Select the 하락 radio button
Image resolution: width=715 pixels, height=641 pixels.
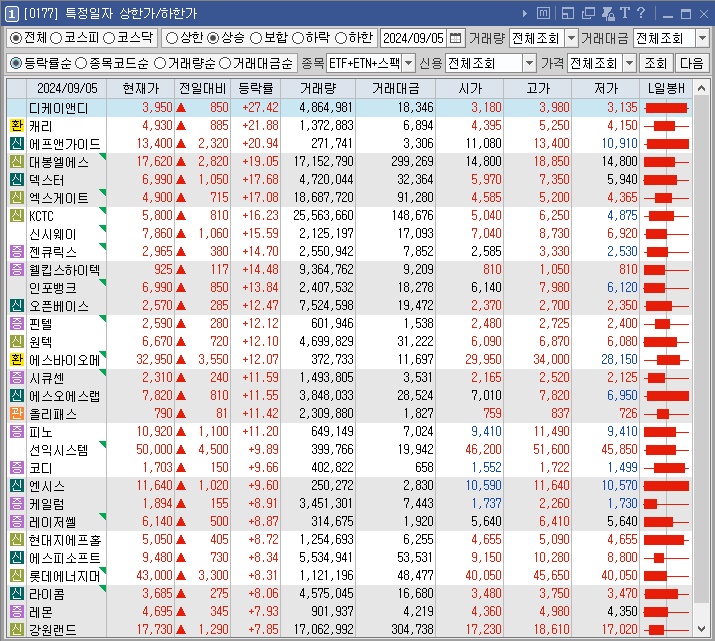[298, 38]
